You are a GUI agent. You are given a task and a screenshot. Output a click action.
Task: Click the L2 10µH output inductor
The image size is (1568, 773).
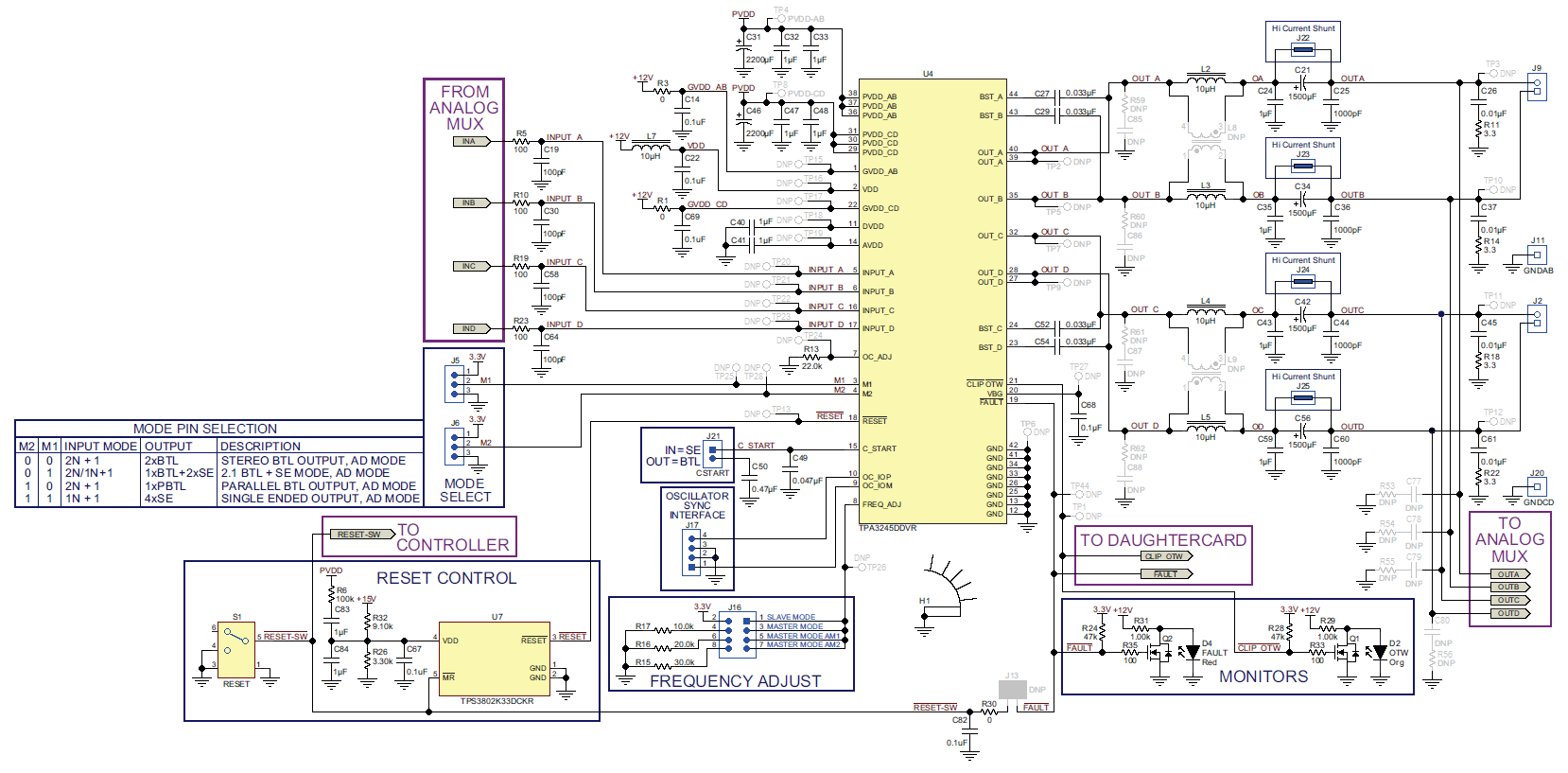[x=1206, y=79]
